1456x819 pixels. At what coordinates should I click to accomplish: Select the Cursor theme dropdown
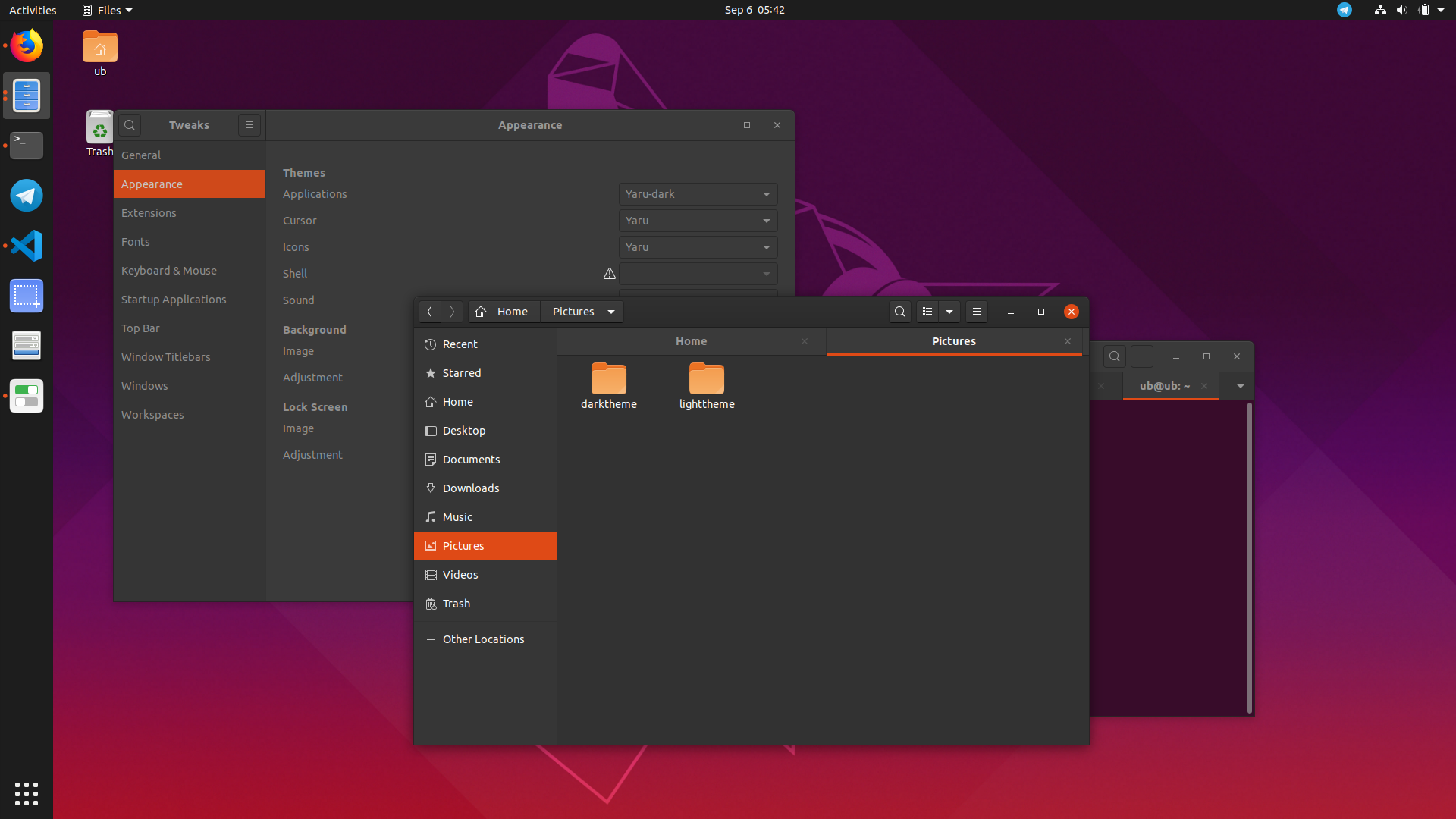pyautogui.click(x=697, y=220)
